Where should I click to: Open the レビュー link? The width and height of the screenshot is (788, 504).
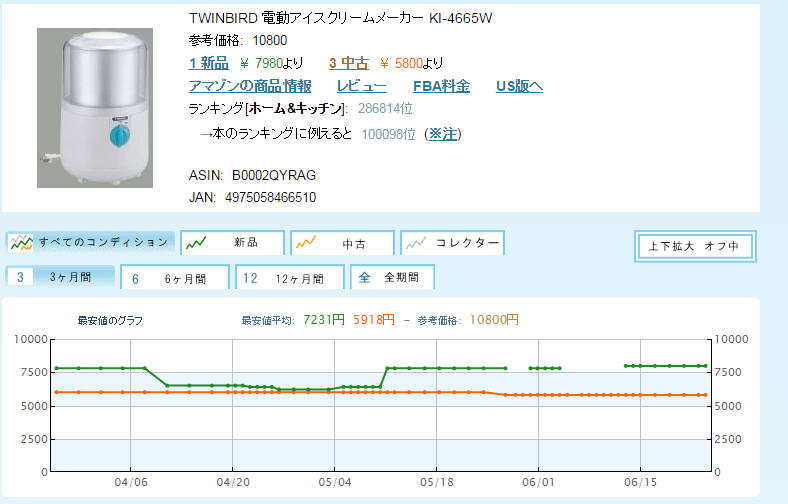click(362, 86)
